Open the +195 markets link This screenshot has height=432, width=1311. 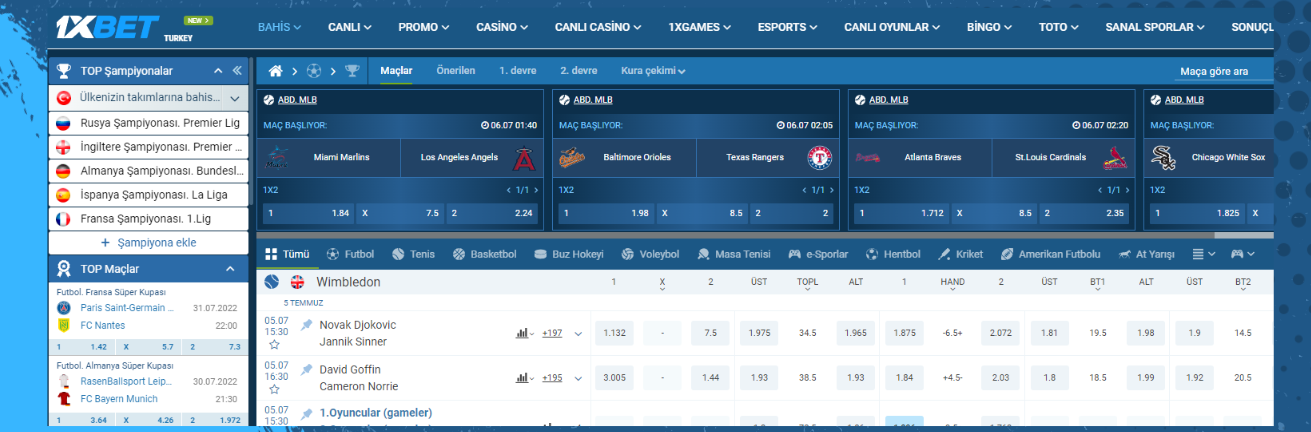[552, 378]
